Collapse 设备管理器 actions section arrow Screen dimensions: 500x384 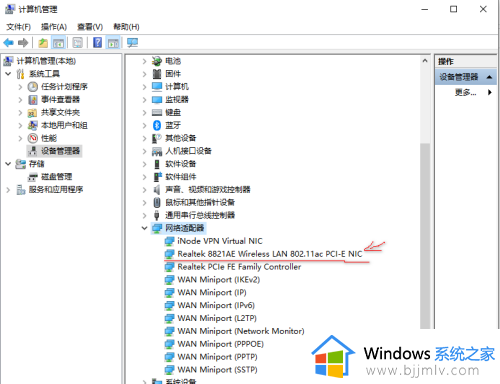tap(489, 77)
